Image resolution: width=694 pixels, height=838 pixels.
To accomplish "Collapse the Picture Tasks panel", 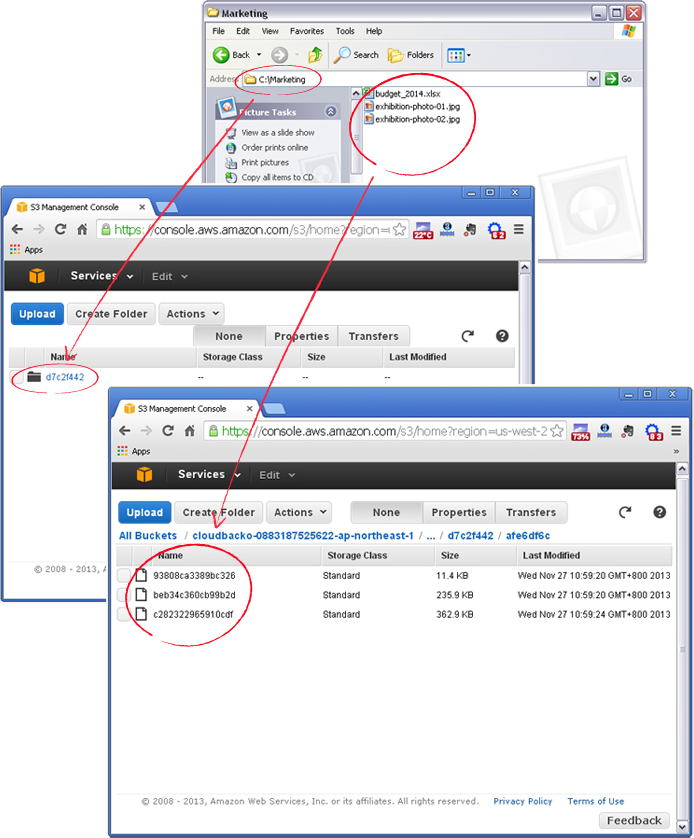I will coord(331,112).
